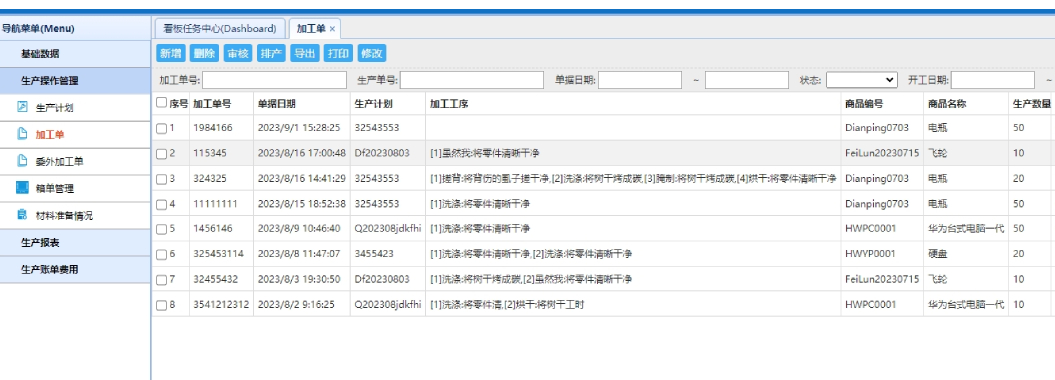Click the 审核 button
1055x380 pixels.
[x=238, y=54]
